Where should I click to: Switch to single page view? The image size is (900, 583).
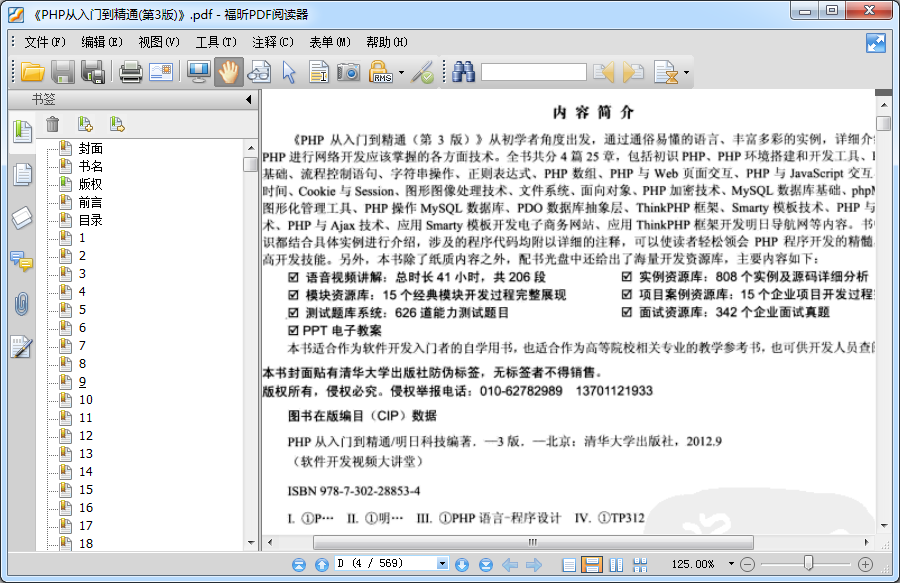pos(569,565)
